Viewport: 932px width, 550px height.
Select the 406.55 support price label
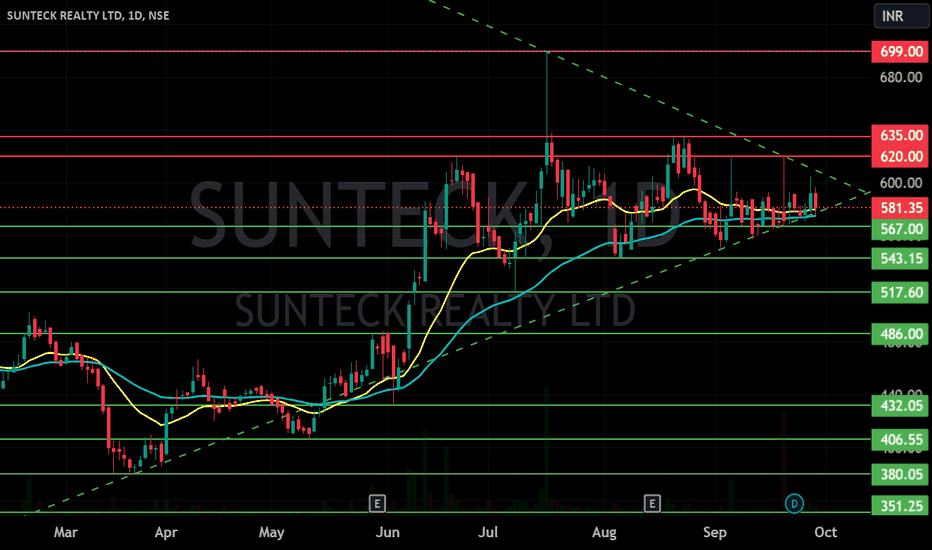900,440
